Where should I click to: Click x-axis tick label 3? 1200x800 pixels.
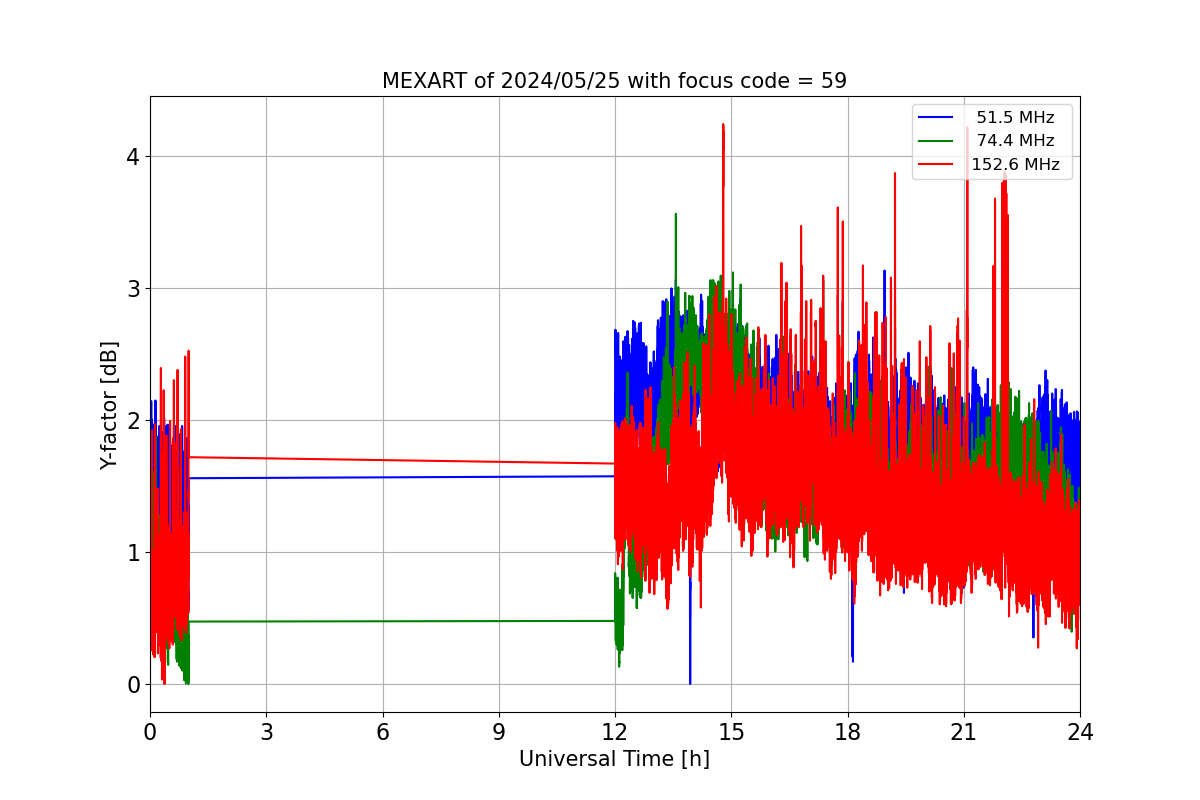266,732
